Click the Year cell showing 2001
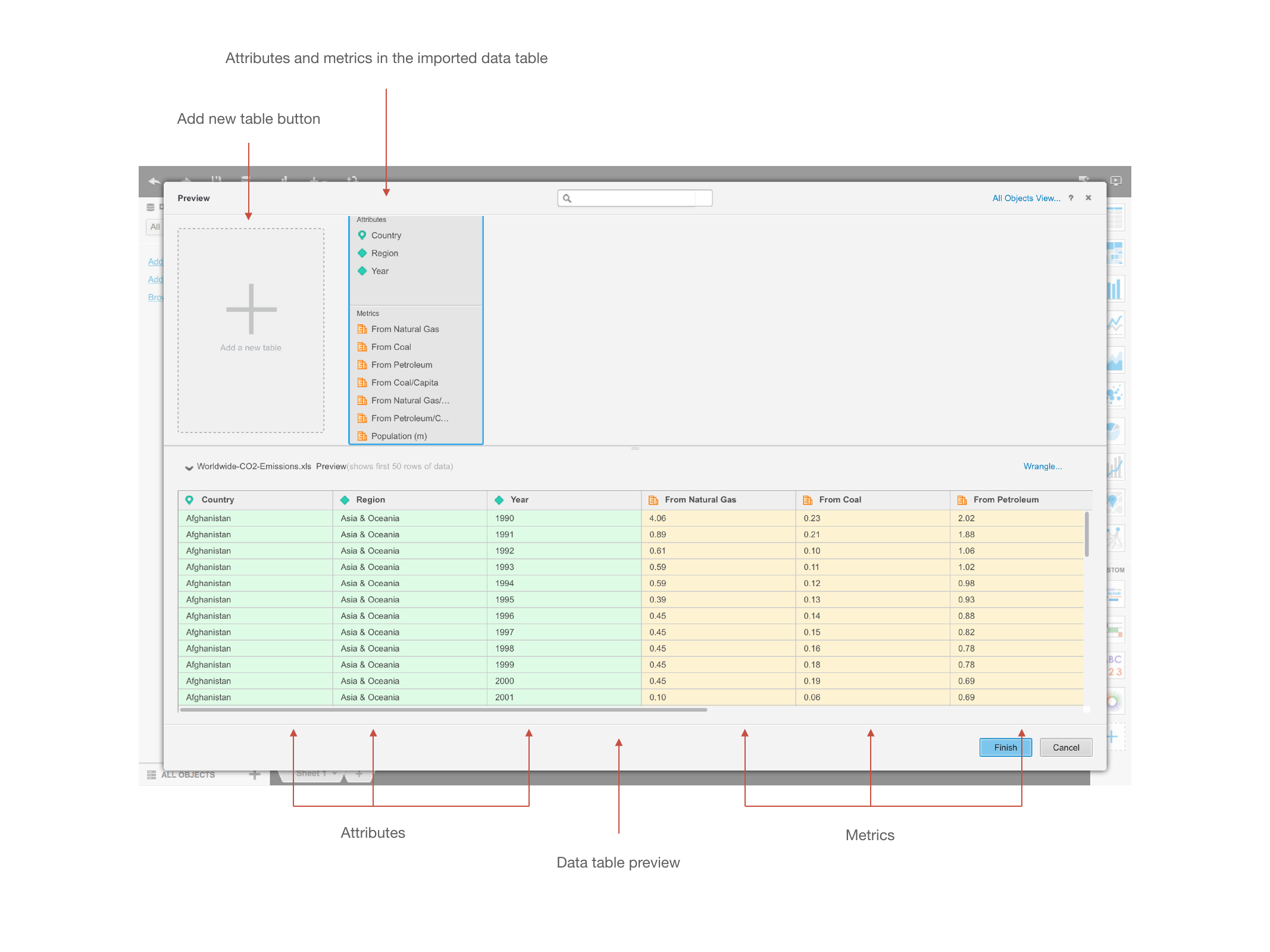 click(564, 697)
